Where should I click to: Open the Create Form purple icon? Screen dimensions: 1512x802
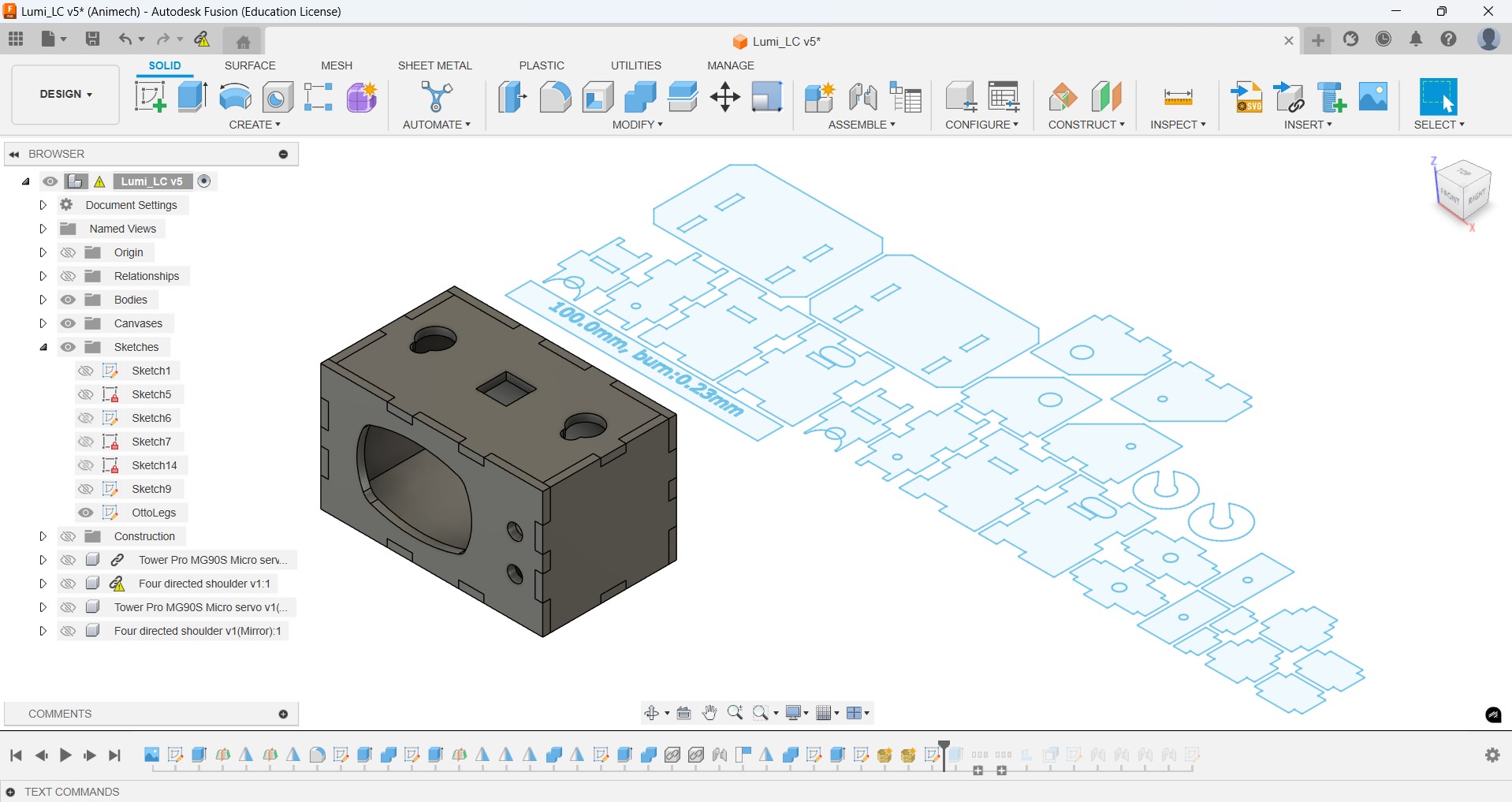click(x=362, y=97)
